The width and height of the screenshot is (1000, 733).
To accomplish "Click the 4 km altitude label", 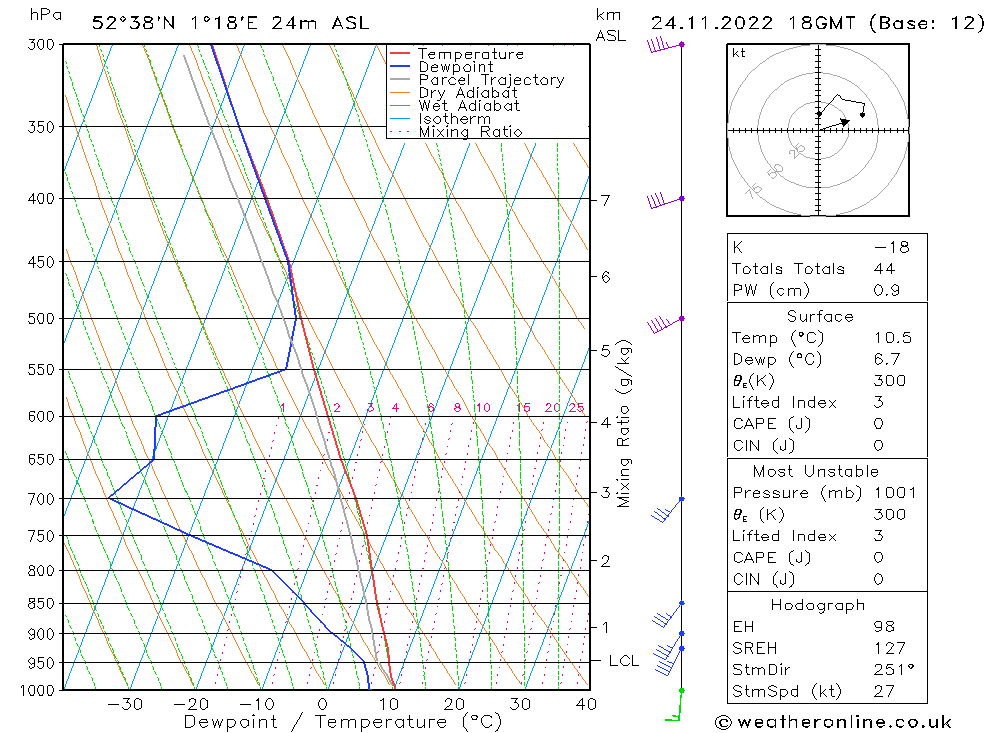I will 605,422.
